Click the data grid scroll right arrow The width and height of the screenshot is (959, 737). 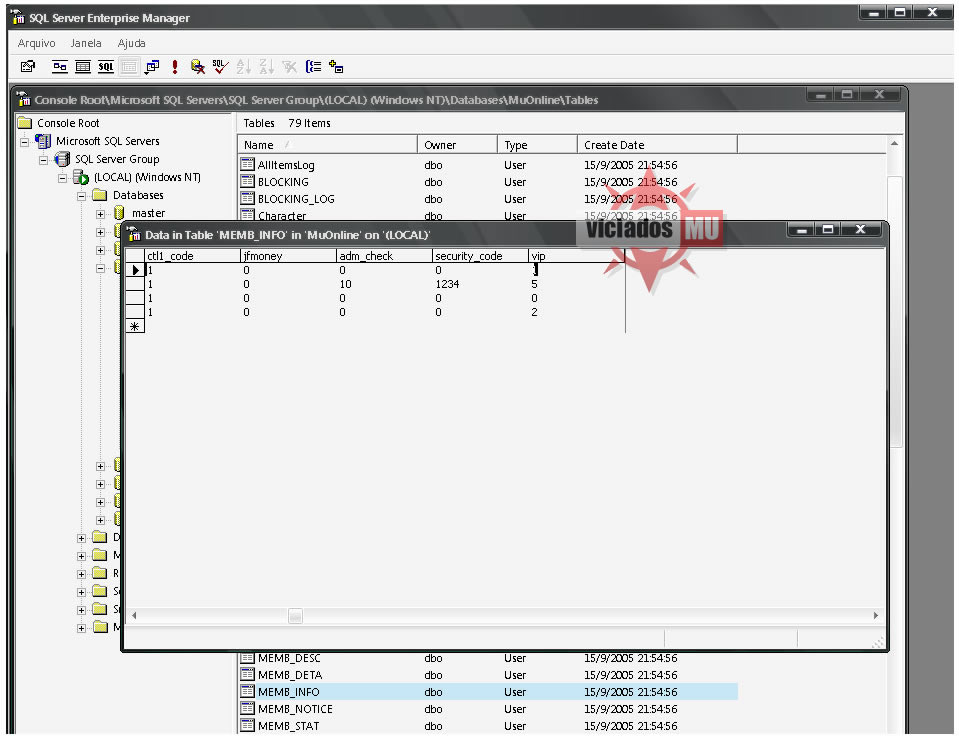pyautogui.click(x=875, y=615)
